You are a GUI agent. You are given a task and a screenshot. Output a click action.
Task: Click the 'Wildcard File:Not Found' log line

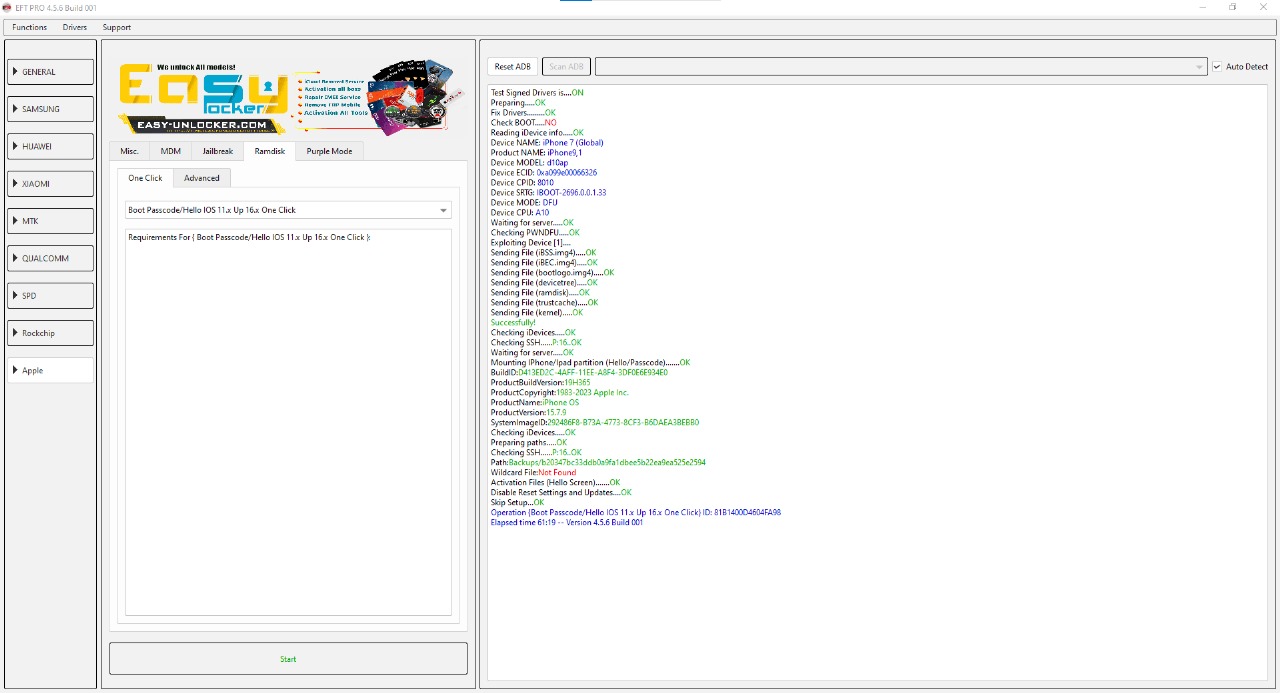pos(533,473)
